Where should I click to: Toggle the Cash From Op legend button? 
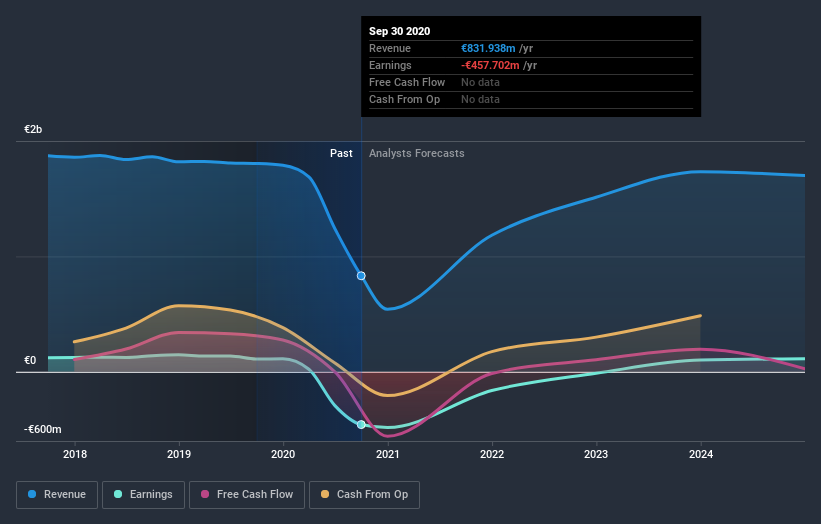364,495
